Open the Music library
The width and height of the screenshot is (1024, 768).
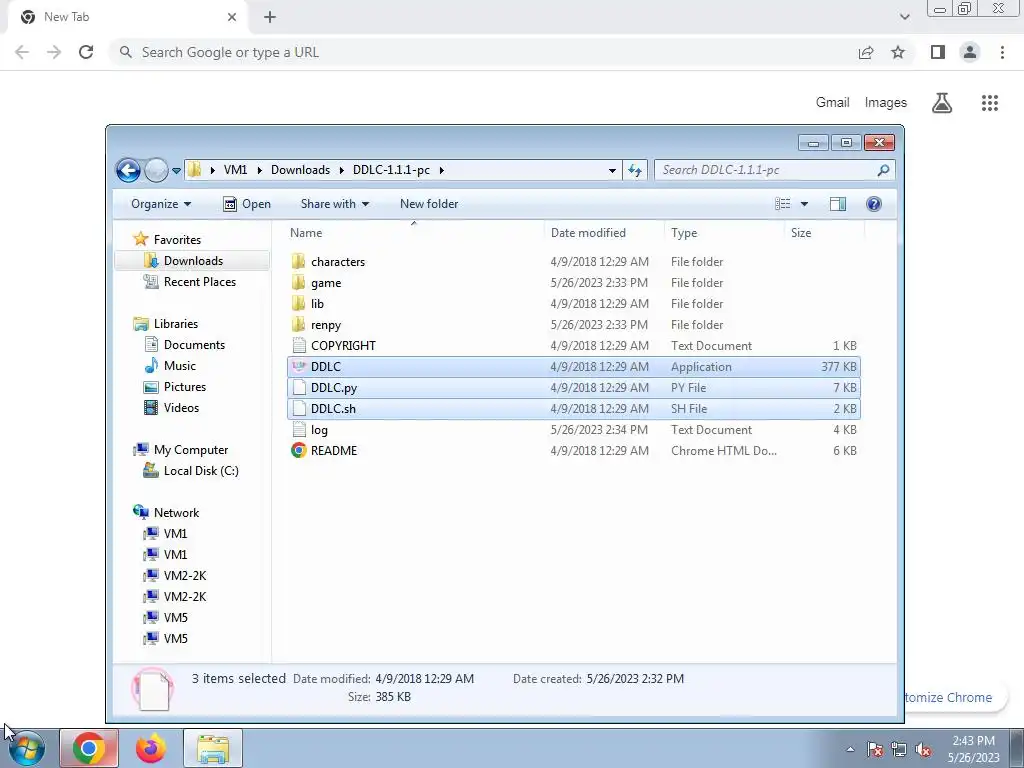click(180, 365)
